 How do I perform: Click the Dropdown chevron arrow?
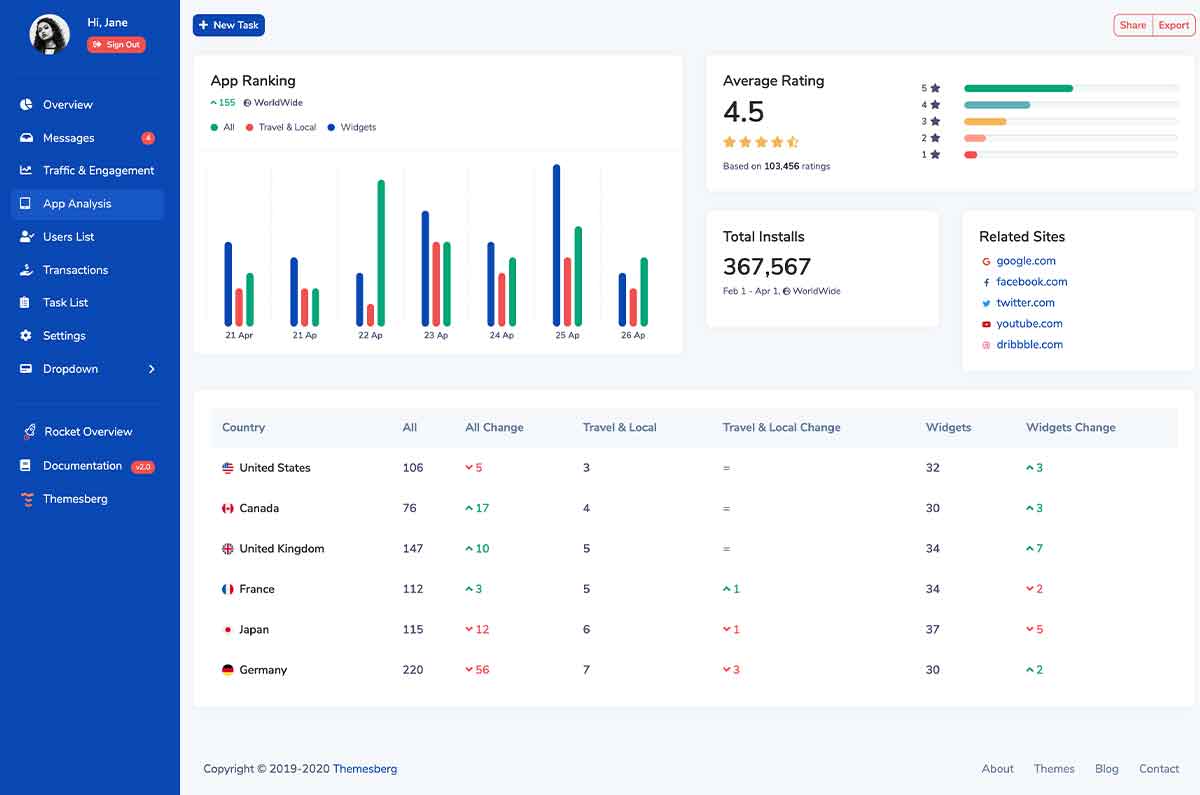click(152, 369)
